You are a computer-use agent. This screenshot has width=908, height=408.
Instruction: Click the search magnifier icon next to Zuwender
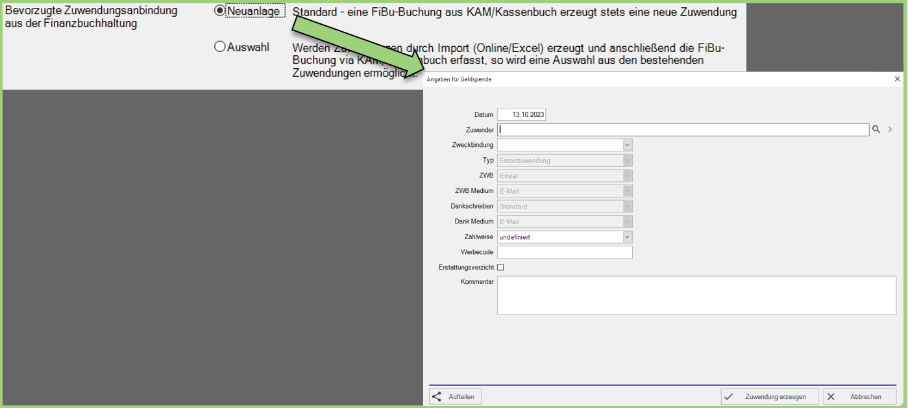[x=875, y=129]
